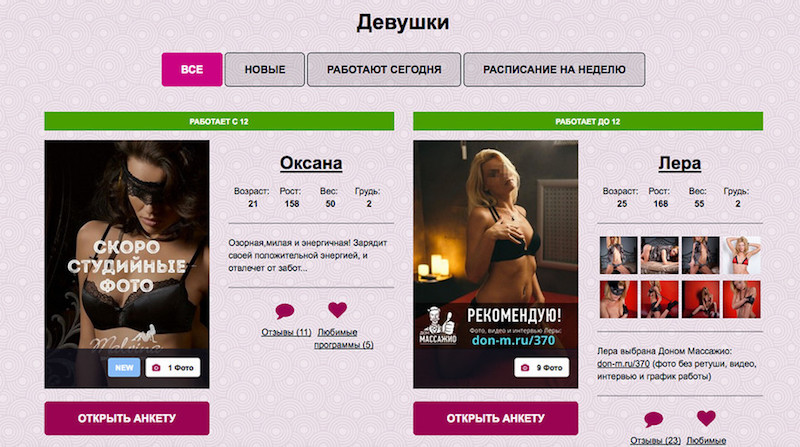Open the Лера profile name link
Screen dimensions: 800x447
click(680, 163)
